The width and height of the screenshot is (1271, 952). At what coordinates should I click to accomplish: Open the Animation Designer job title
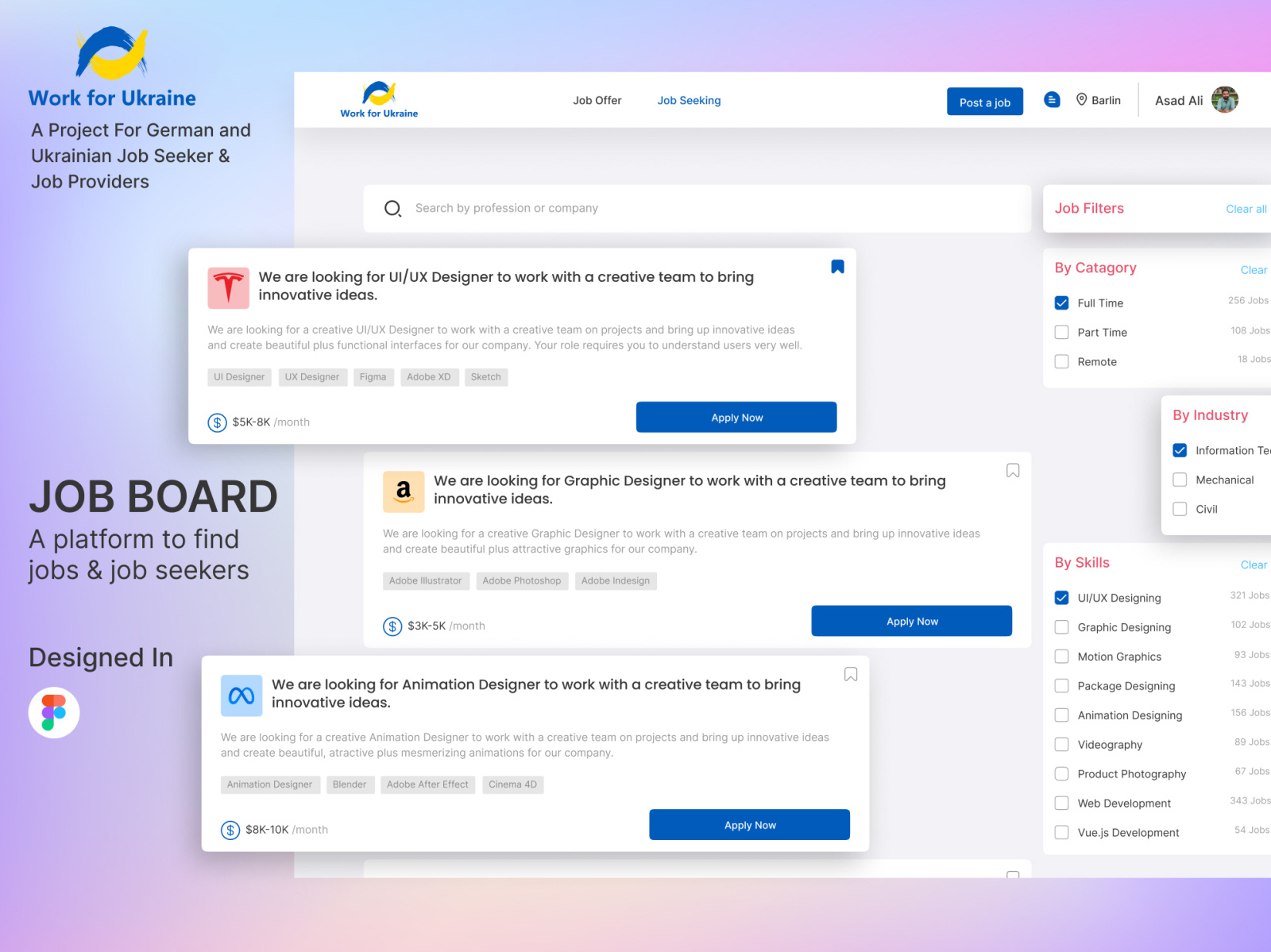click(x=536, y=693)
